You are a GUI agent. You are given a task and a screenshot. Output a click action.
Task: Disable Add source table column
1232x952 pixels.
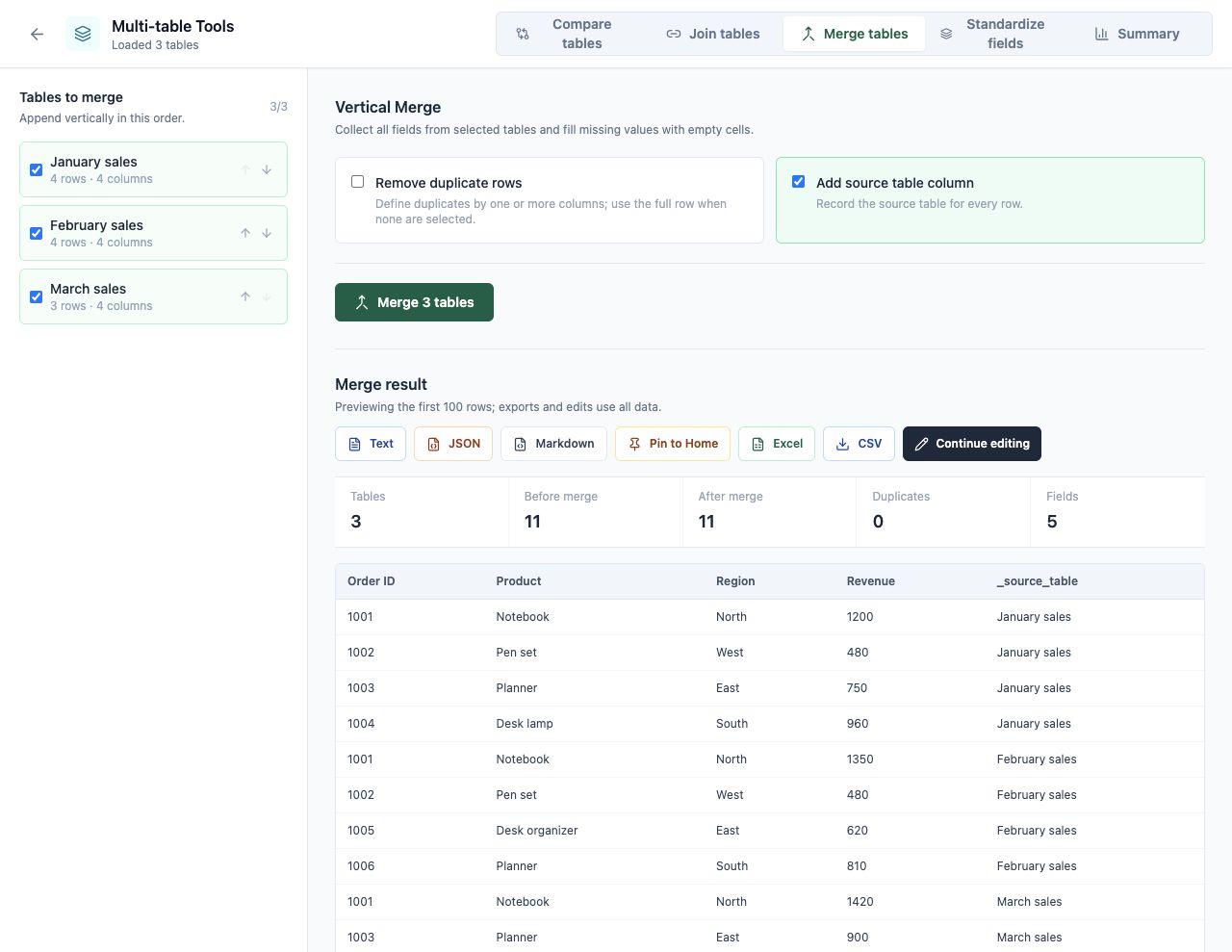[798, 182]
